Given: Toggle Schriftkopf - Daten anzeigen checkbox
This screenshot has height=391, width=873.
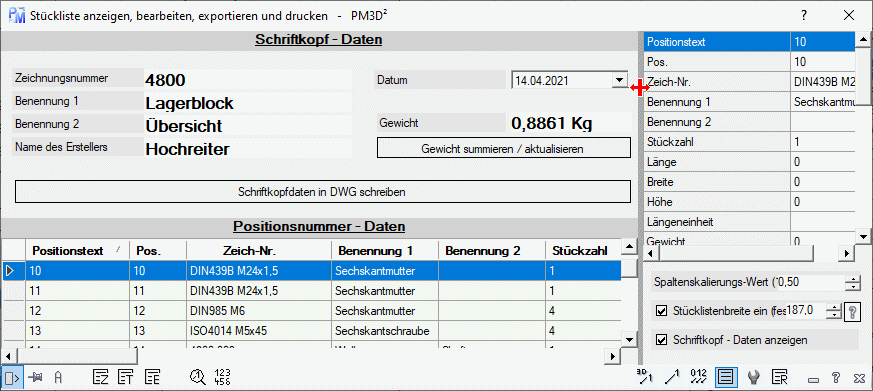Looking at the screenshot, I should [x=661, y=339].
